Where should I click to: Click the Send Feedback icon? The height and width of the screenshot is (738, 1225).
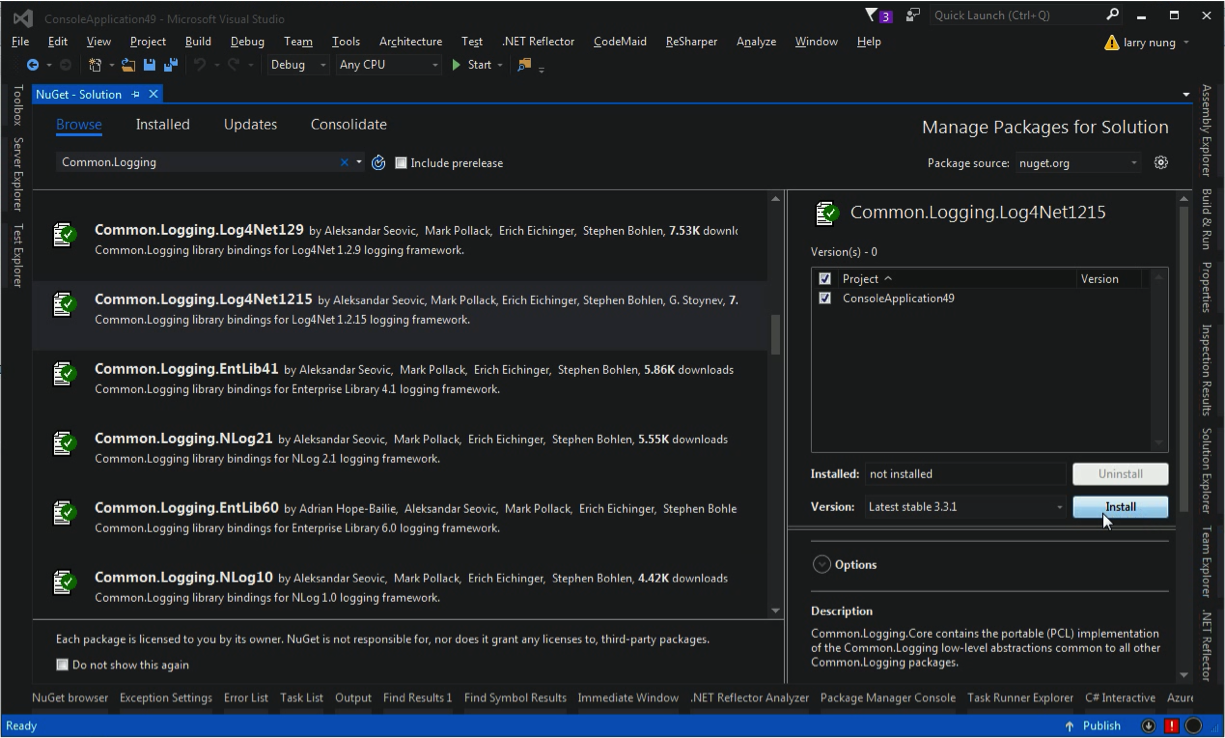(913, 15)
